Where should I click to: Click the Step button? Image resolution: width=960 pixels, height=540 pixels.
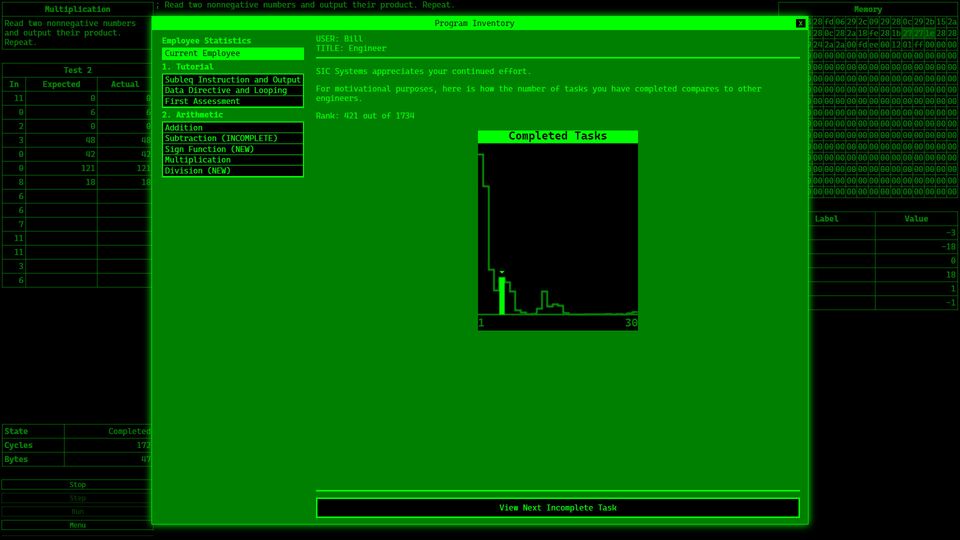pyautogui.click(x=77, y=498)
